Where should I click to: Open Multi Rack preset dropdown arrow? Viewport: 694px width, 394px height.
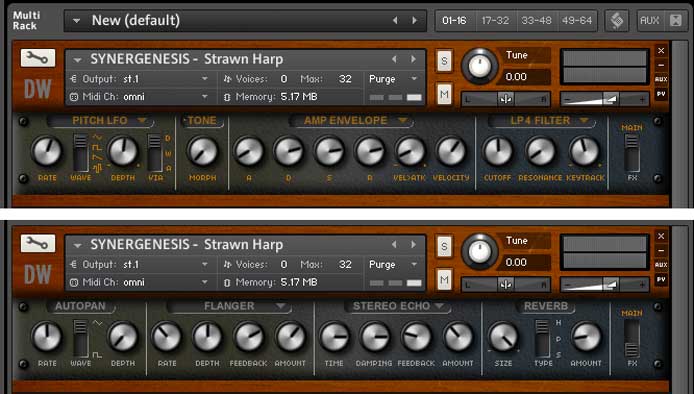(77, 20)
